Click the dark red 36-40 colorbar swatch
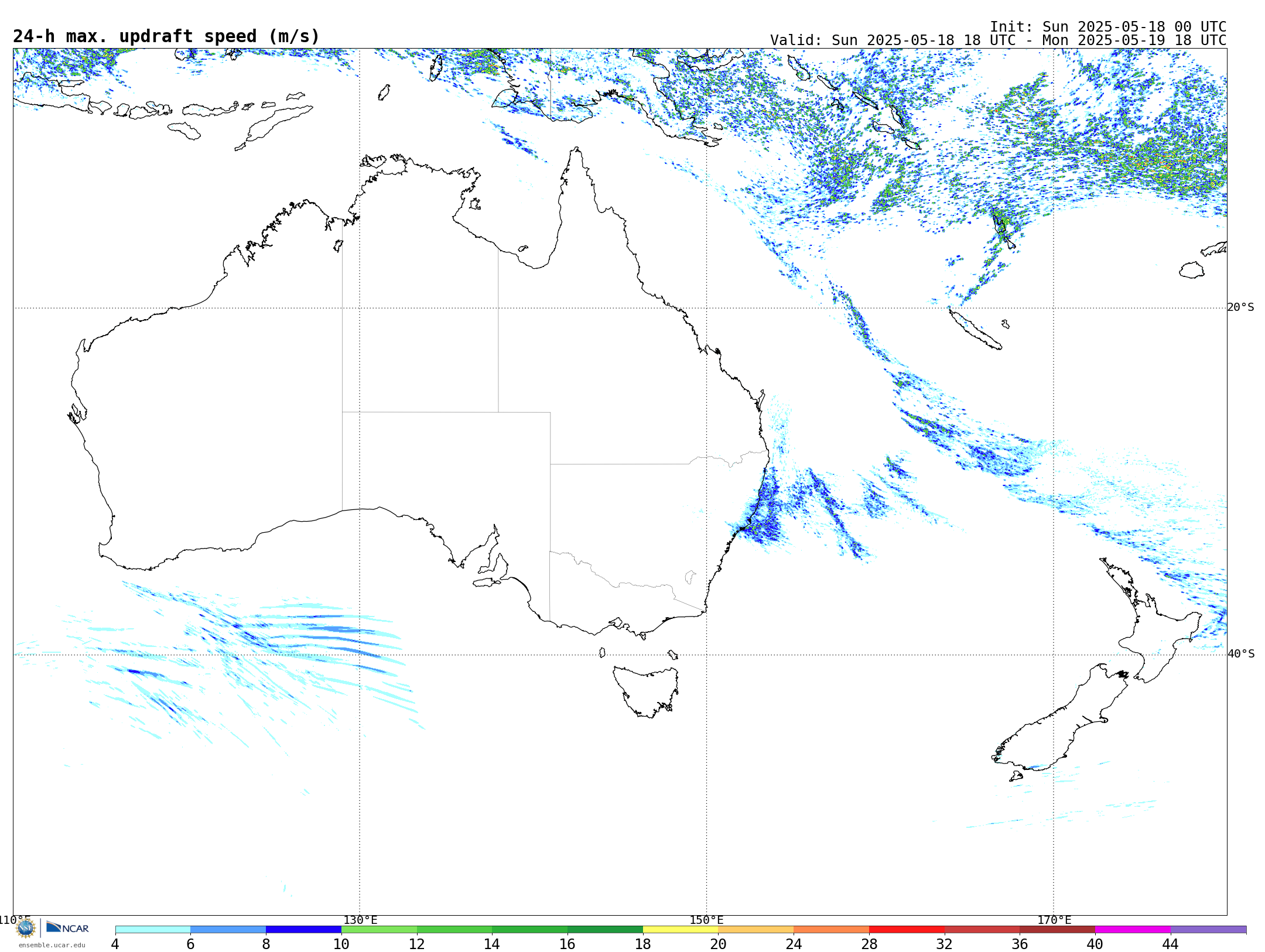Image resolution: width=1265 pixels, height=952 pixels. point(1057,930)
